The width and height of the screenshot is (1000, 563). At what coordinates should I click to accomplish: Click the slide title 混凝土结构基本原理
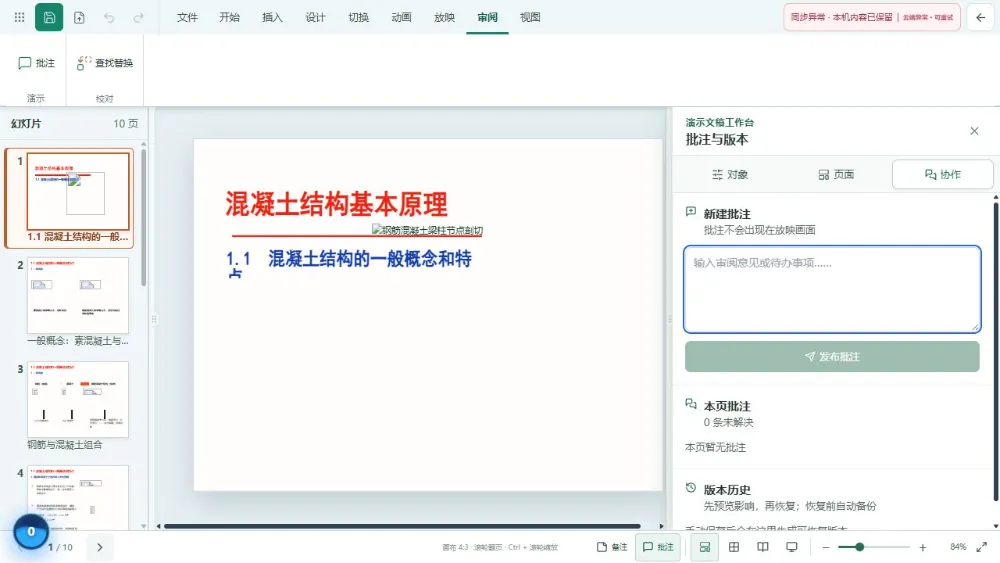pos(336,204)
